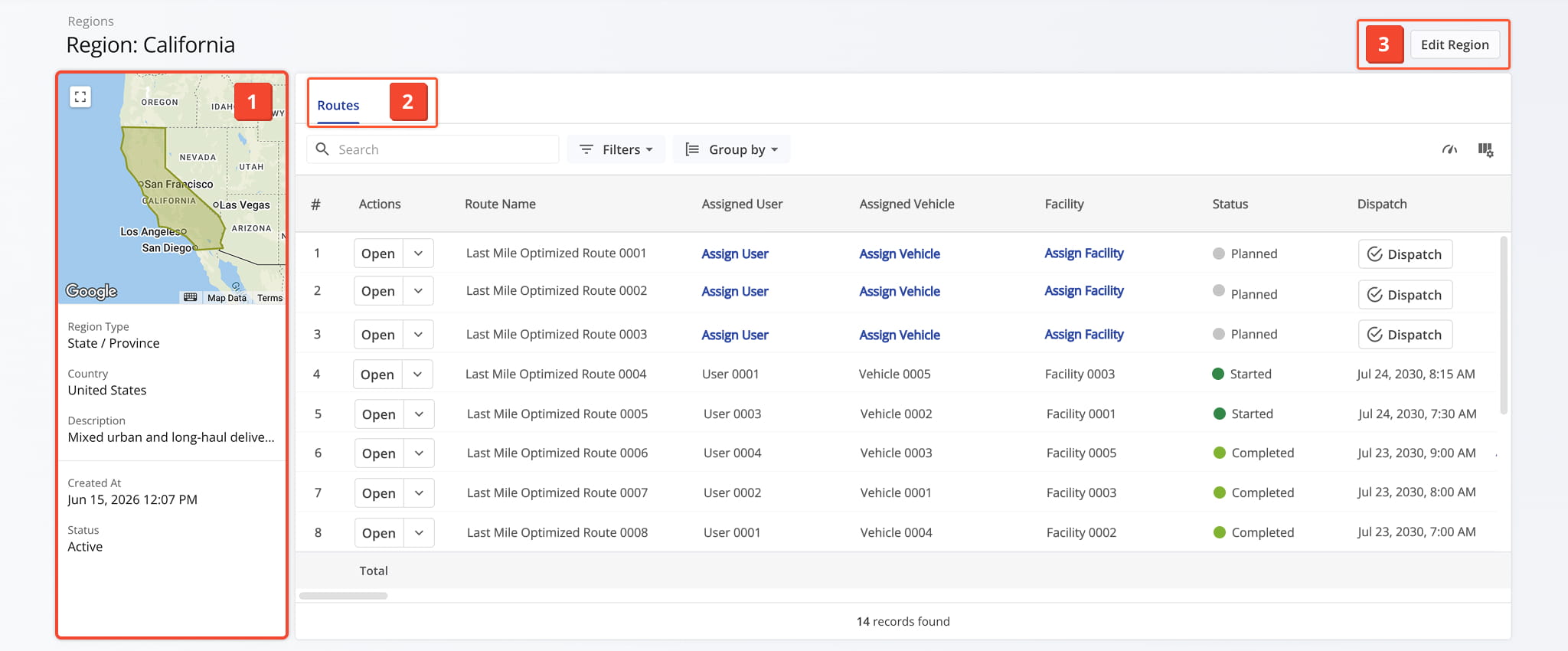Open the Filters dropdown
Image resolution: width=1568 pixels, height=651 pixels.
point(616,149)
